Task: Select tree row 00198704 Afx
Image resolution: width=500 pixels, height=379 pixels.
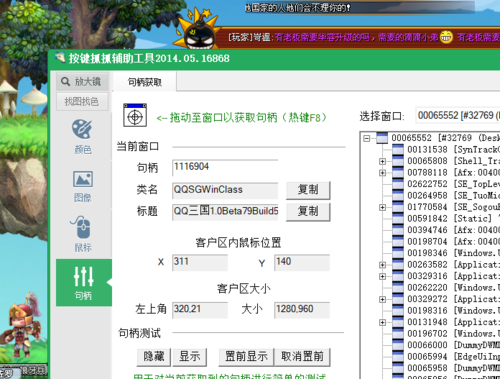Action: (x=453, y=242)
